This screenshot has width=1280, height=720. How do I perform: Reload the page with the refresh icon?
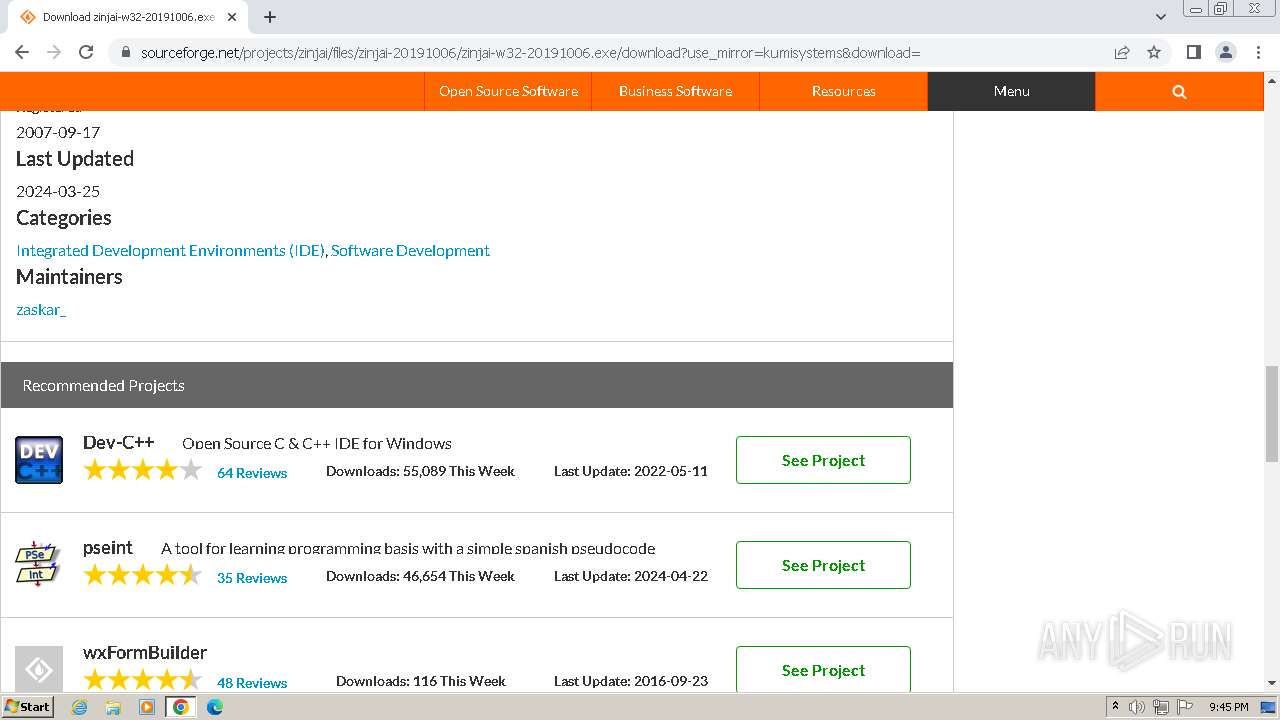pyautogui.click(x=86, y=52)
